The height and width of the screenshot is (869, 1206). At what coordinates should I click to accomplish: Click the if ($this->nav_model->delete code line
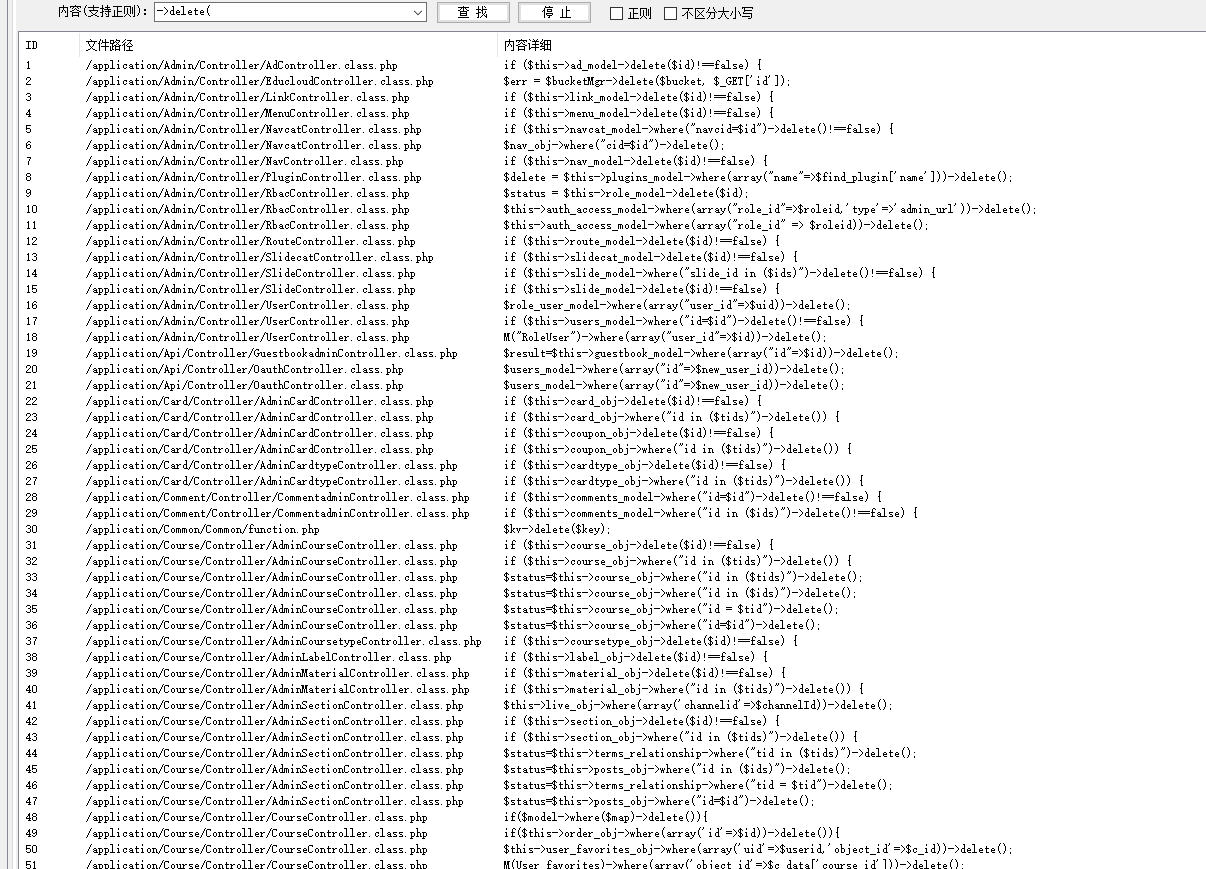point(635,161)
